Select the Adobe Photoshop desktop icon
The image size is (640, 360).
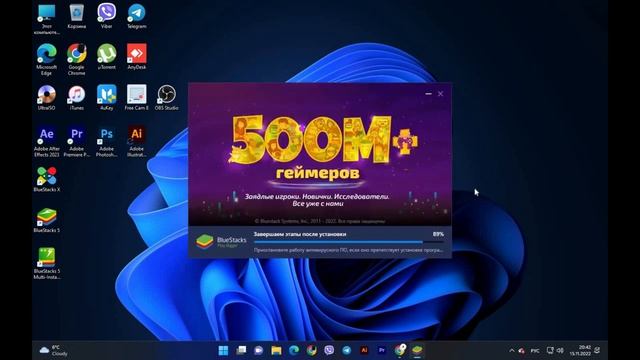tap(107, 142)
